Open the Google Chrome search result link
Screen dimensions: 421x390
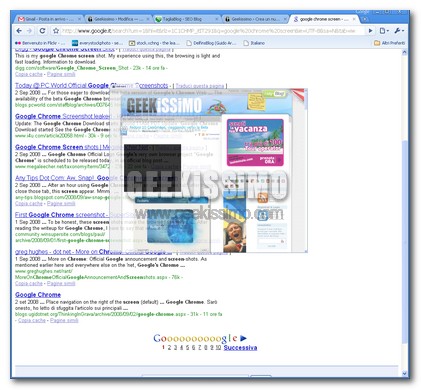[x=38, y=295]
